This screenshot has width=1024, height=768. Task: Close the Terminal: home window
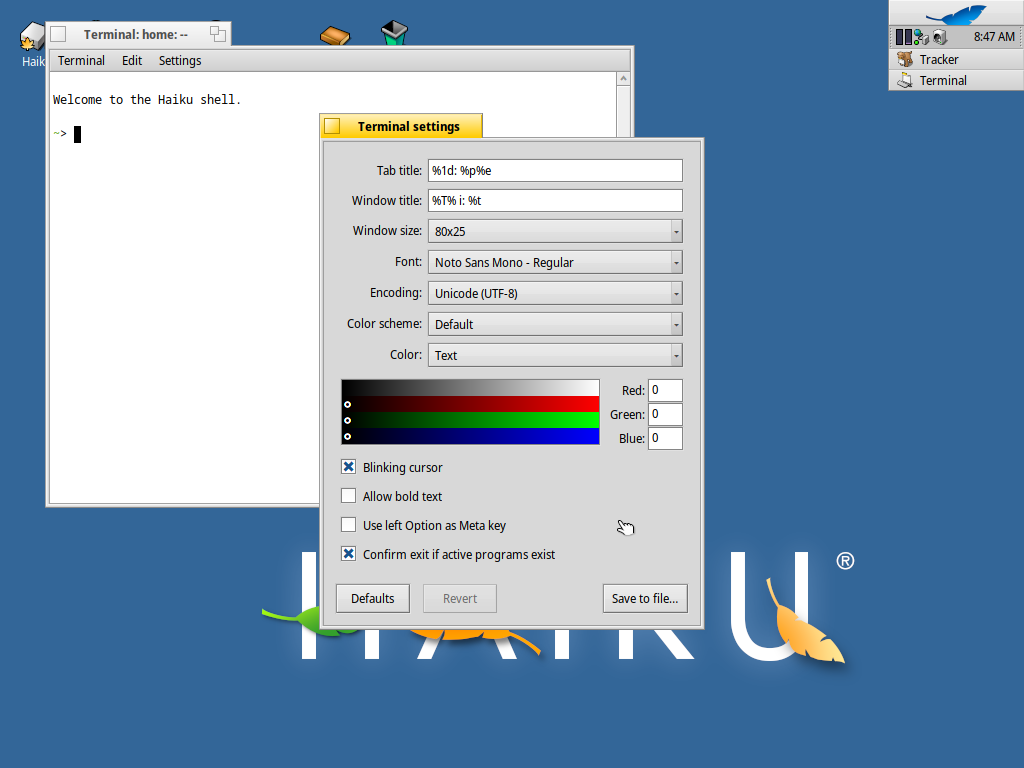[x=58, y=34]
